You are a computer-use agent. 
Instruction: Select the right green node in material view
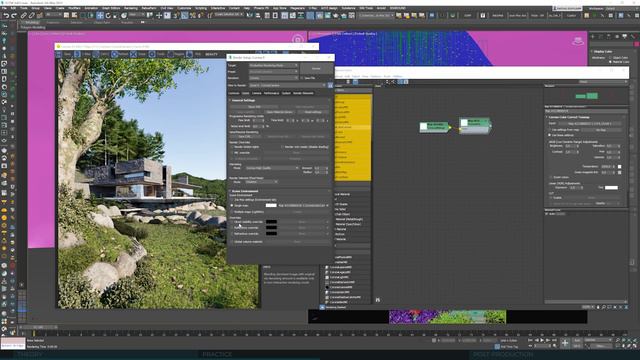click(475, 125)
